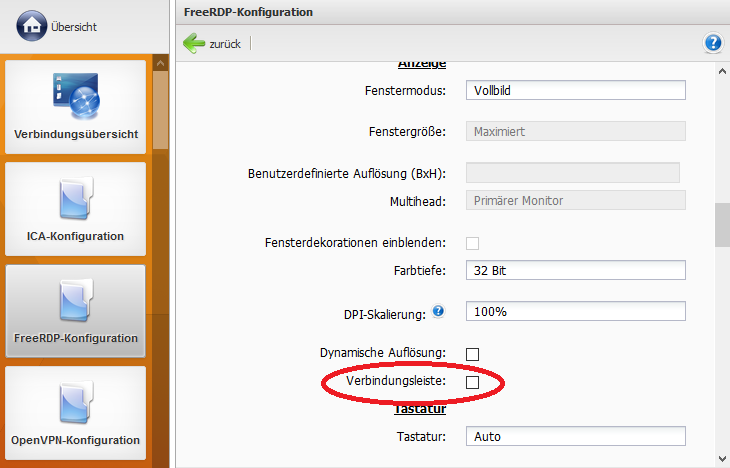Screen dimensions: 730x468
Task: Open ICA-Konfiguration via its document icon
Action: (x=75, y=199)
